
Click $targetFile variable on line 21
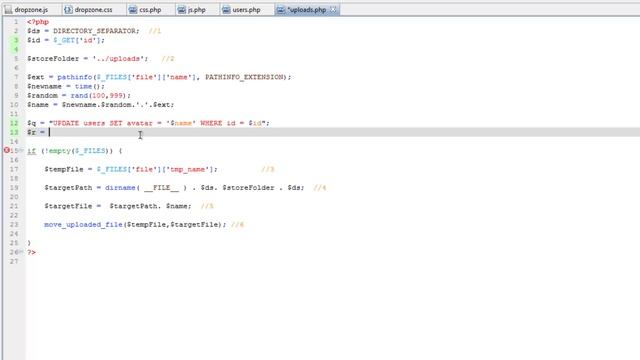click(68, 206)
